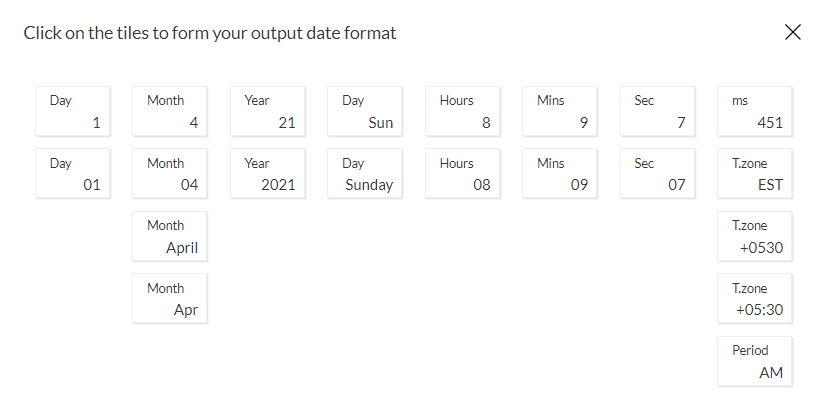Choose the T.zone EST tile

[755, 173]
